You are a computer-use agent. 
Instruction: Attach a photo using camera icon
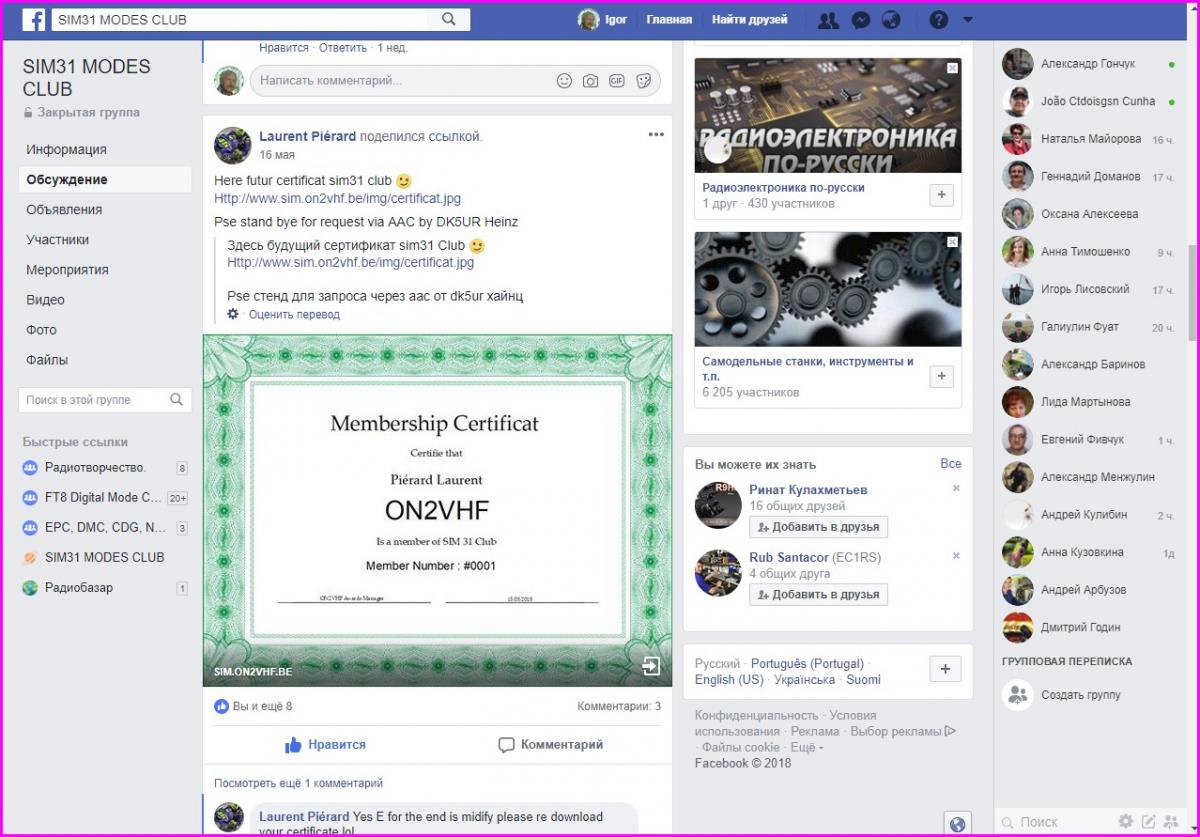pyautogui.click(x=591, y=81)
